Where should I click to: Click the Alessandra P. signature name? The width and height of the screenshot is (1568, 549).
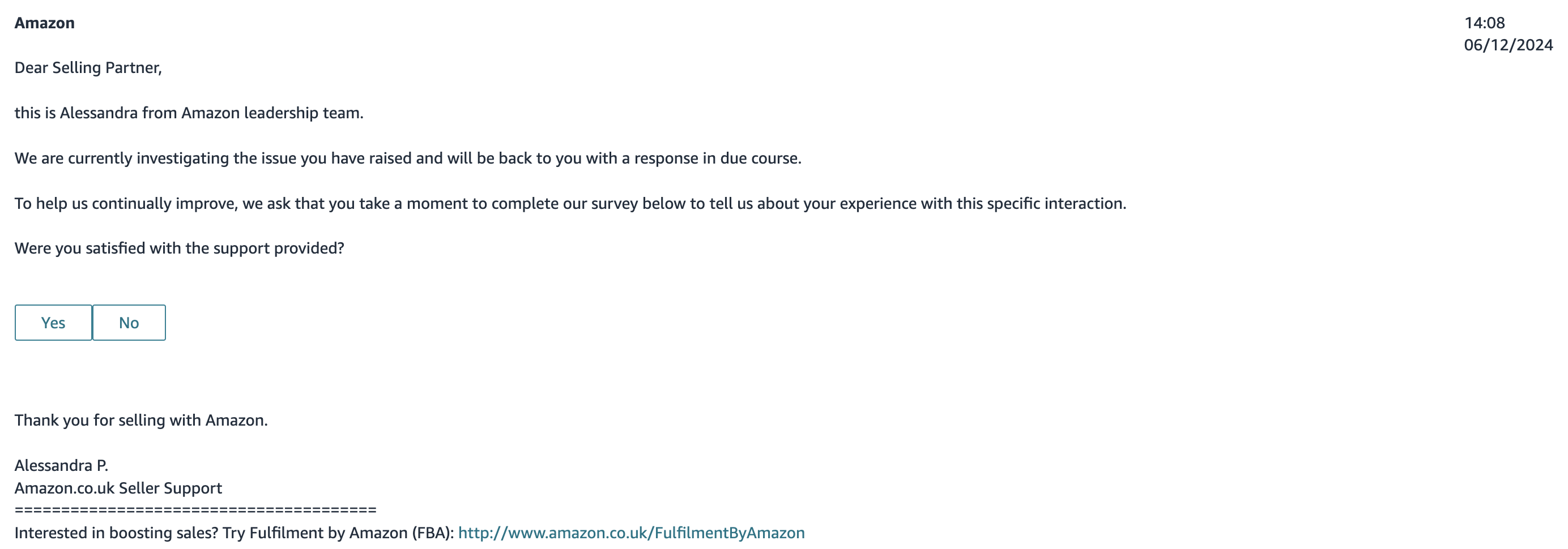tap(62, 465)
